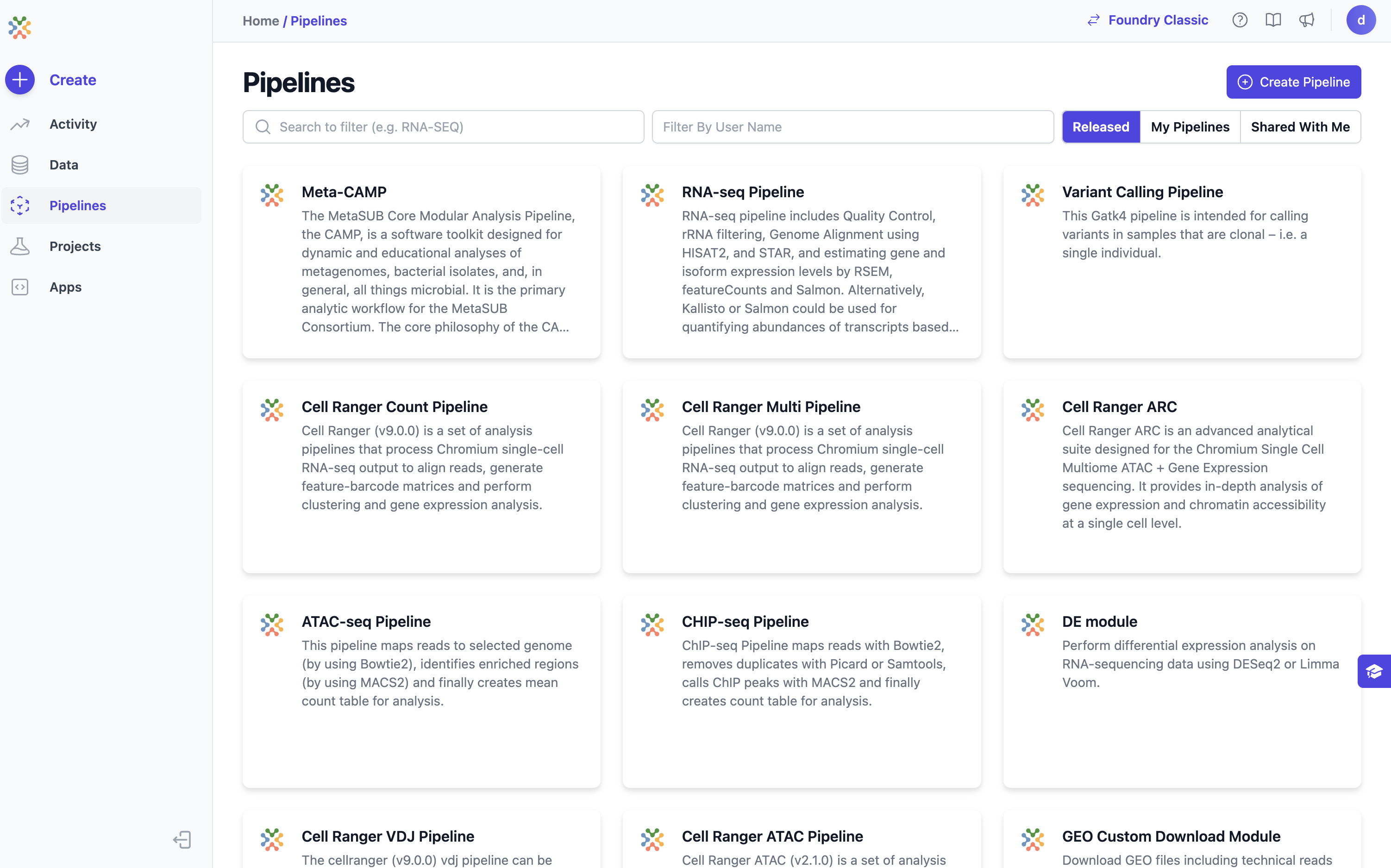
Task: Open Activity from the sidebar
Action: coord(73,124)
